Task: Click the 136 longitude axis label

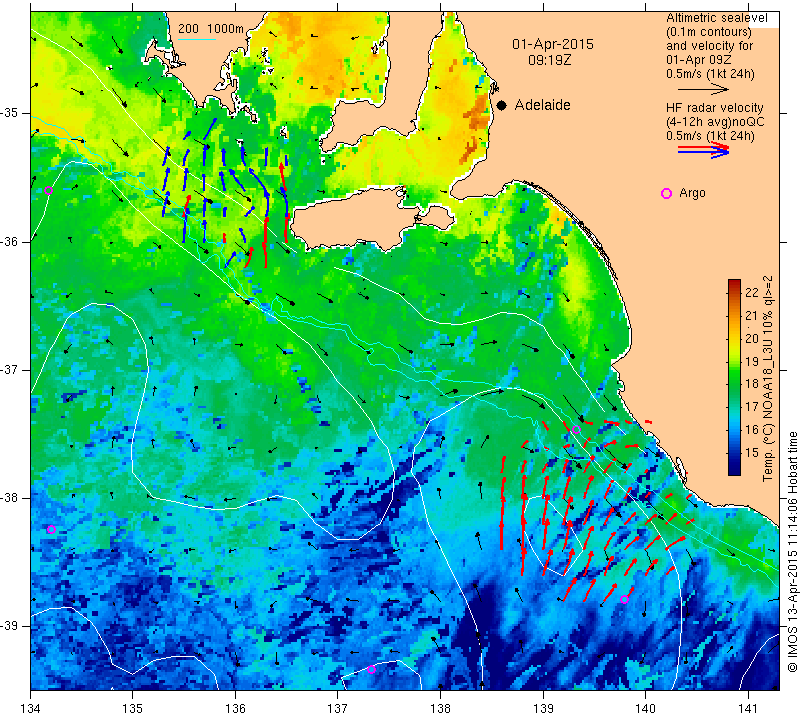Action: [236, 709]
